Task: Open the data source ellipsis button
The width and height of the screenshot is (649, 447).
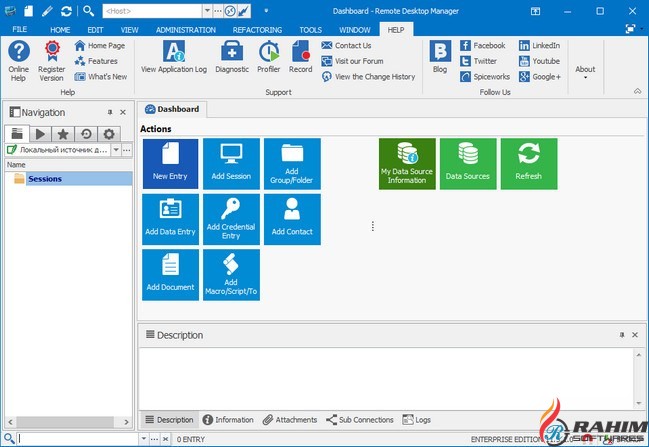Action: click(x=127, y=150)
